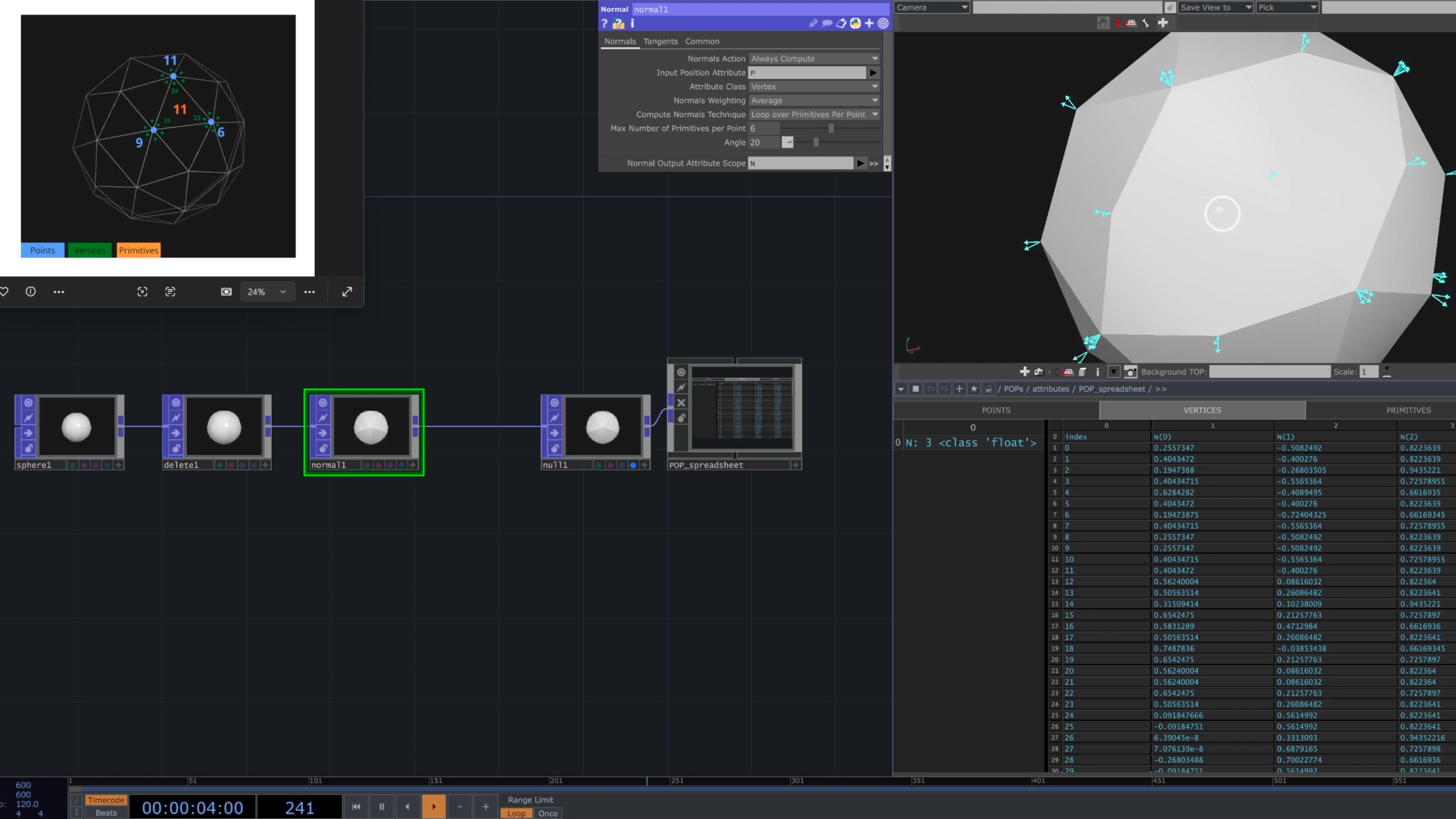Click the orange Primitives legend button
This screenshot has height=819, width=1456.
(139, 250)
